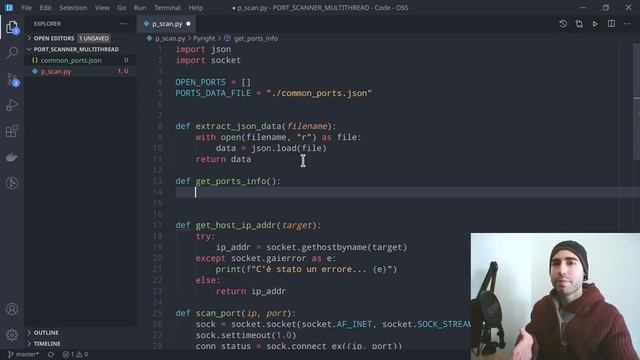Open Explorer Views and More Actions ellipsis
This screenshot has height=360, width=640.
tap(123, 24)
